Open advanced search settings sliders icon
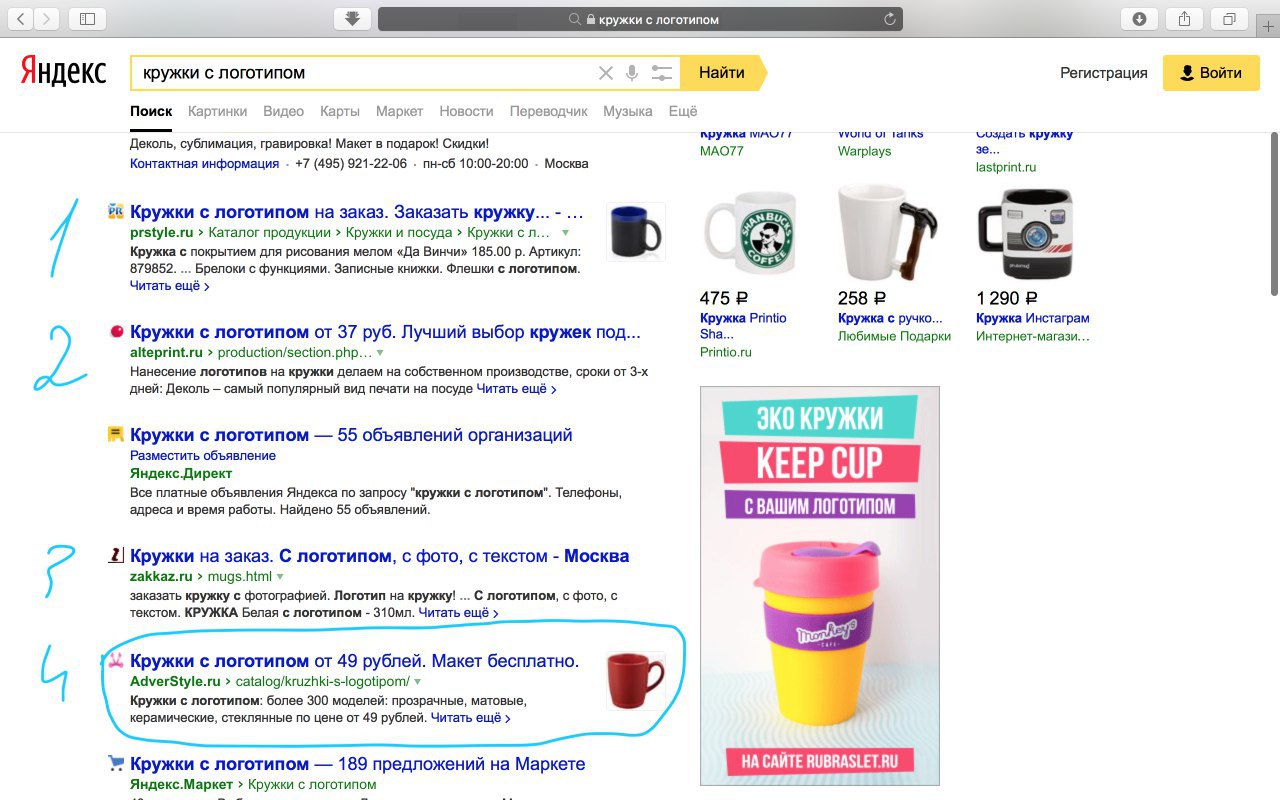The height and width of the screenshot is (800, 1280). click(661, 73)
